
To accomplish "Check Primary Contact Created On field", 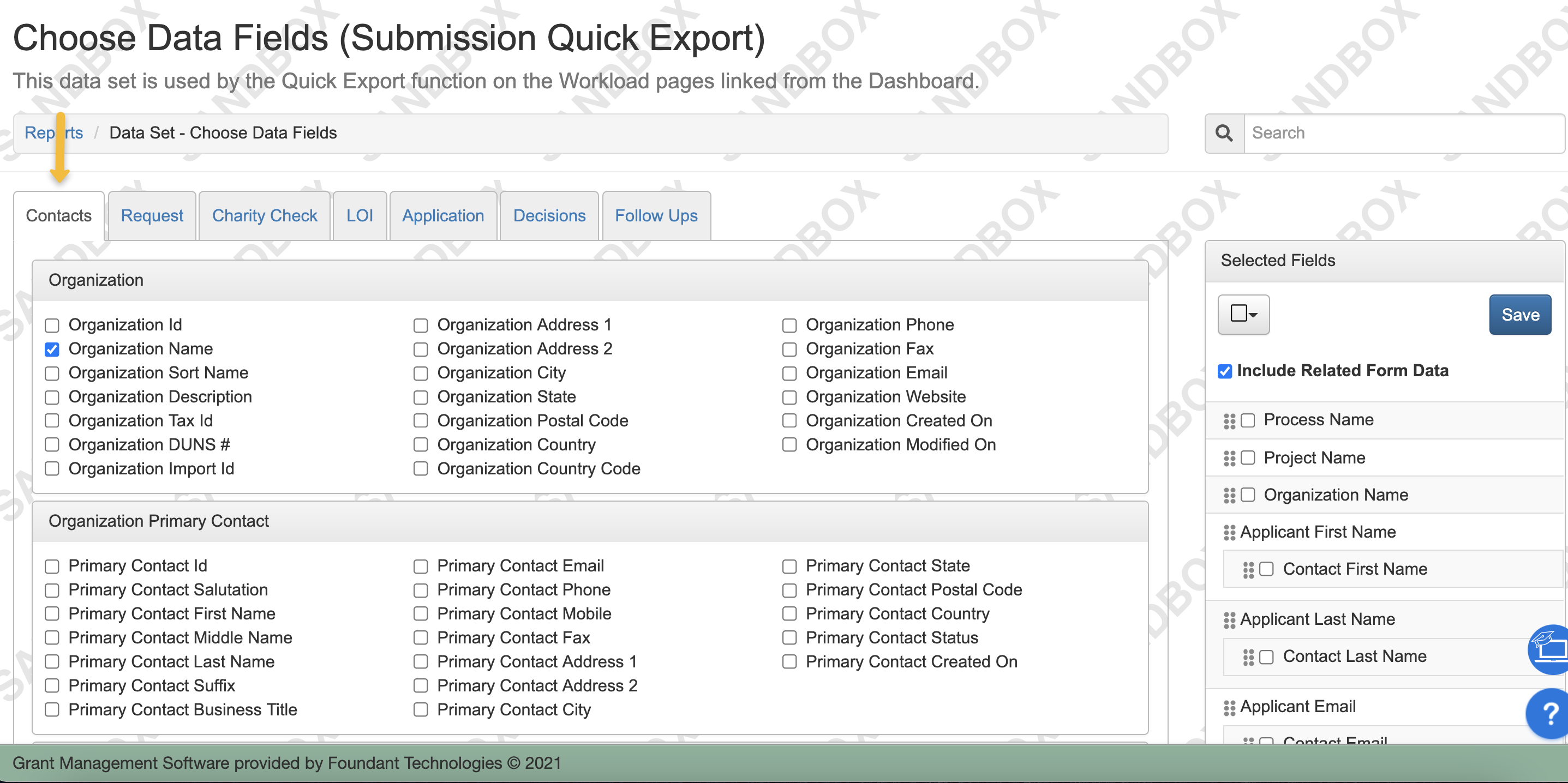I will coord(789,662).
